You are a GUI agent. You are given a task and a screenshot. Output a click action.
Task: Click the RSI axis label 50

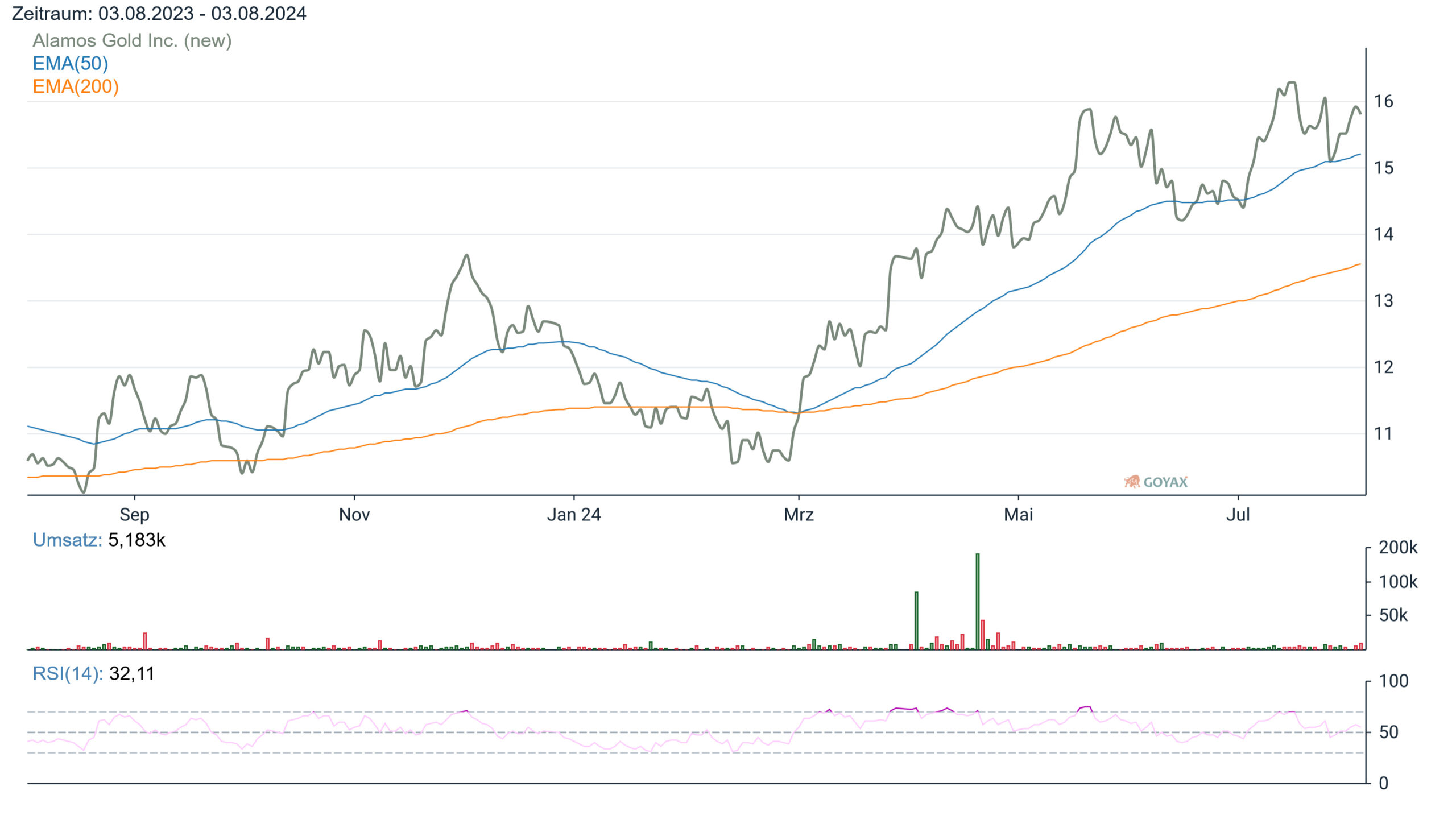tap(1388, 732)
